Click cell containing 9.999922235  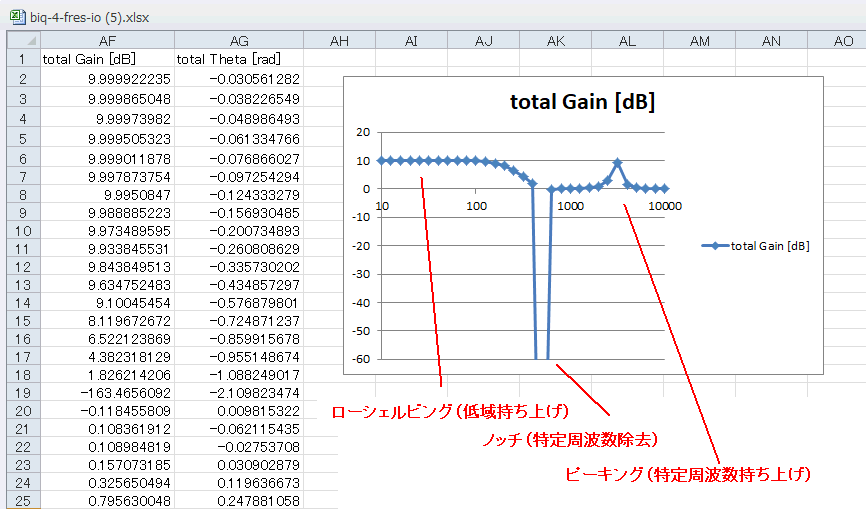107,79
